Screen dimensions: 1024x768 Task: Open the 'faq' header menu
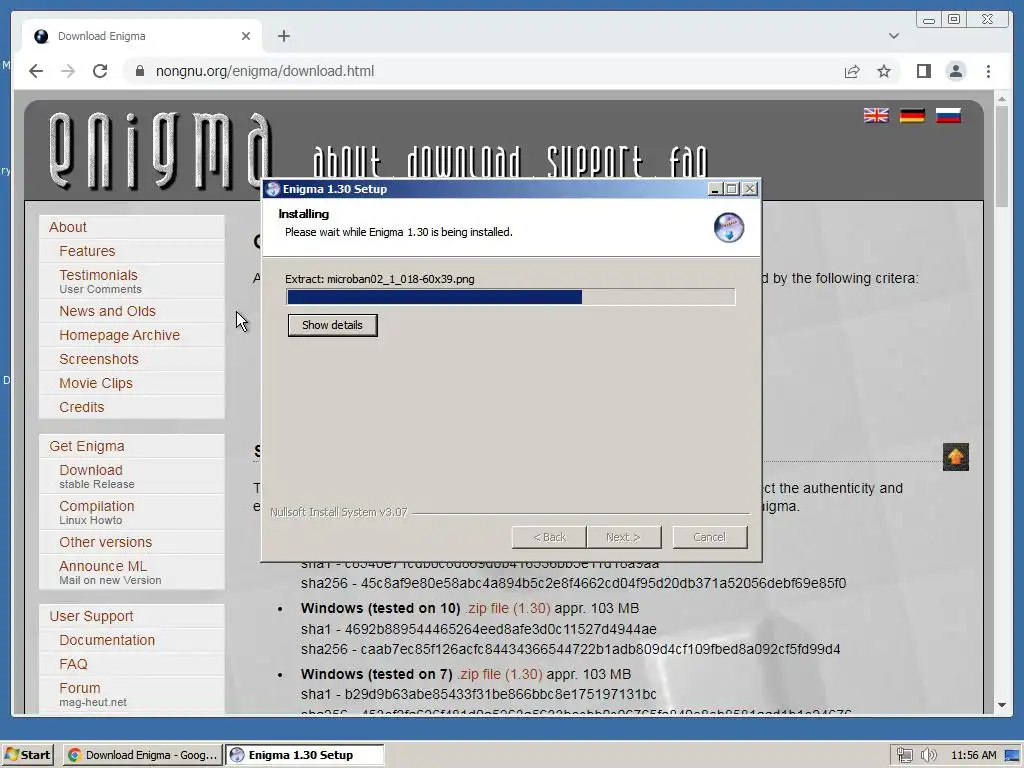(x=688, y=161)
